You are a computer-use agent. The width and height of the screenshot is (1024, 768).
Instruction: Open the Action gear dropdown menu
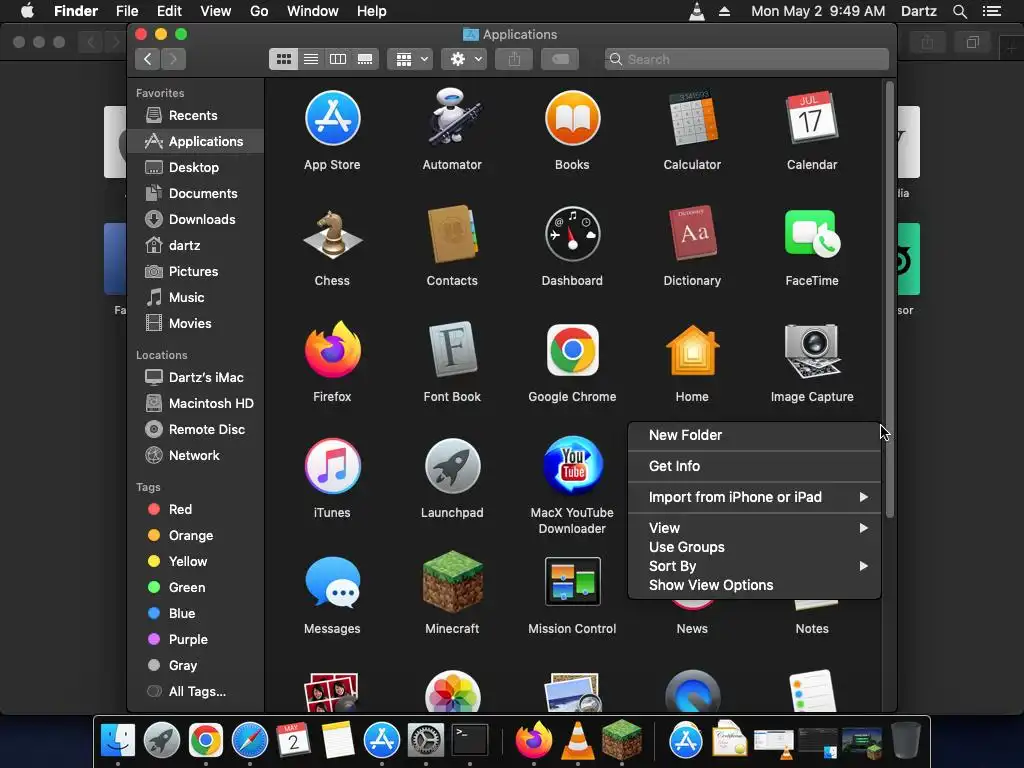464,59
